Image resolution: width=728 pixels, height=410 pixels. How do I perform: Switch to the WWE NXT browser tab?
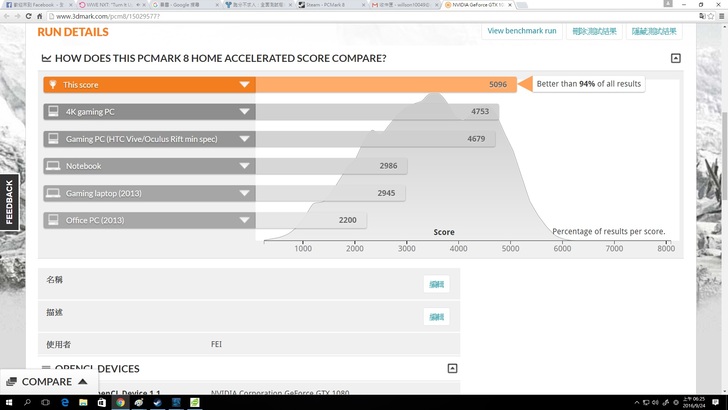click(111, 5)
